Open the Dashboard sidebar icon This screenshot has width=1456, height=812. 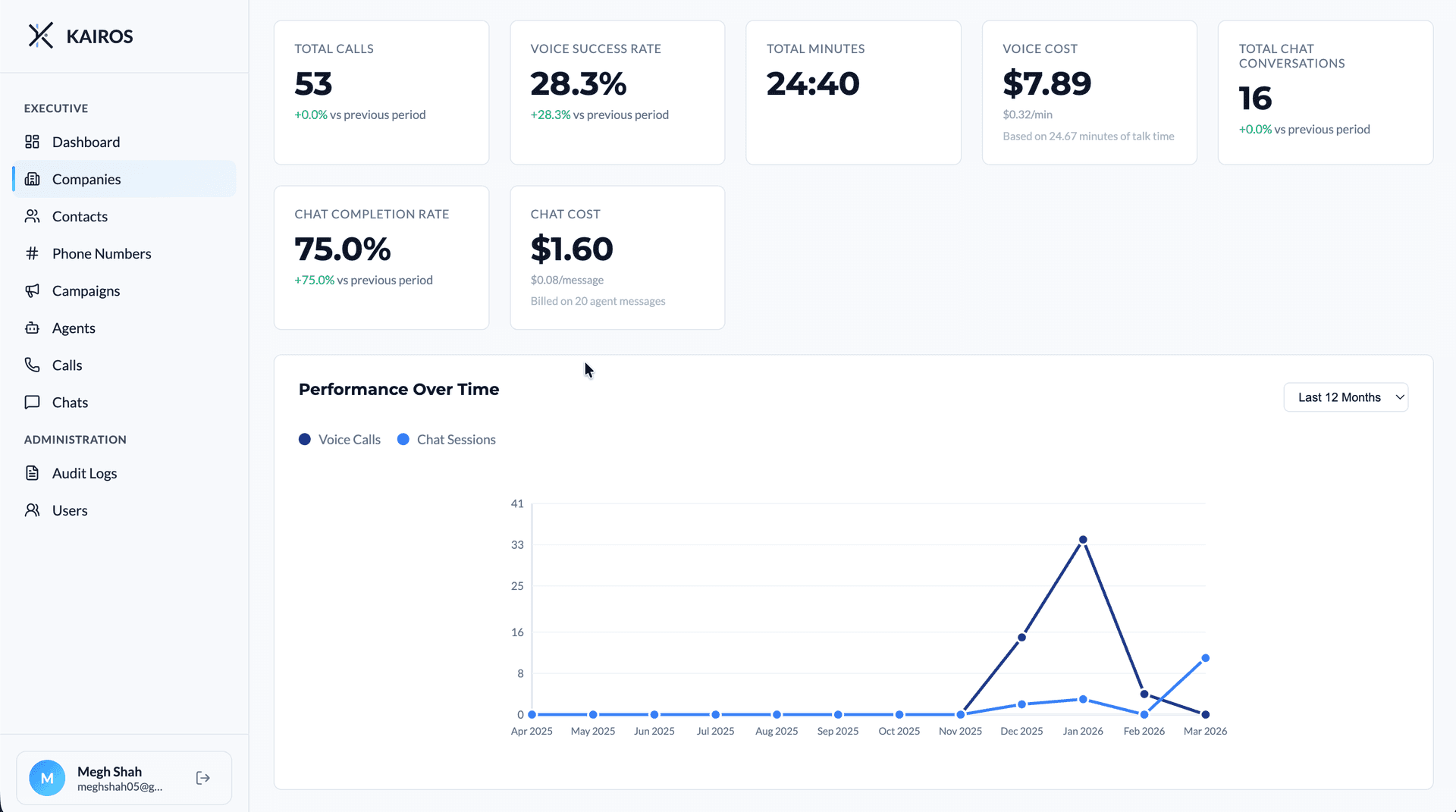[x=33, y=142]
